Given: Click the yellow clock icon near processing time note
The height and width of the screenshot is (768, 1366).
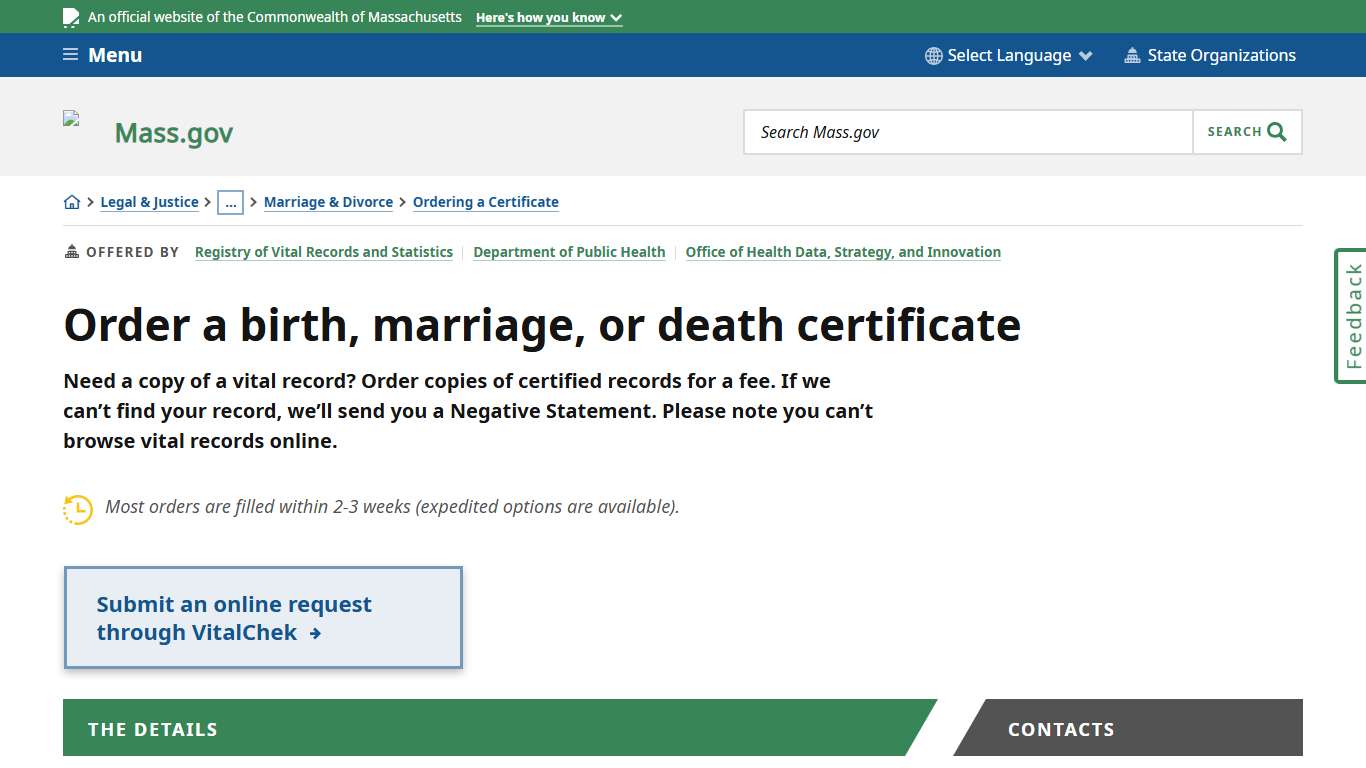Looking at the screenshot, I should (77, 509).
